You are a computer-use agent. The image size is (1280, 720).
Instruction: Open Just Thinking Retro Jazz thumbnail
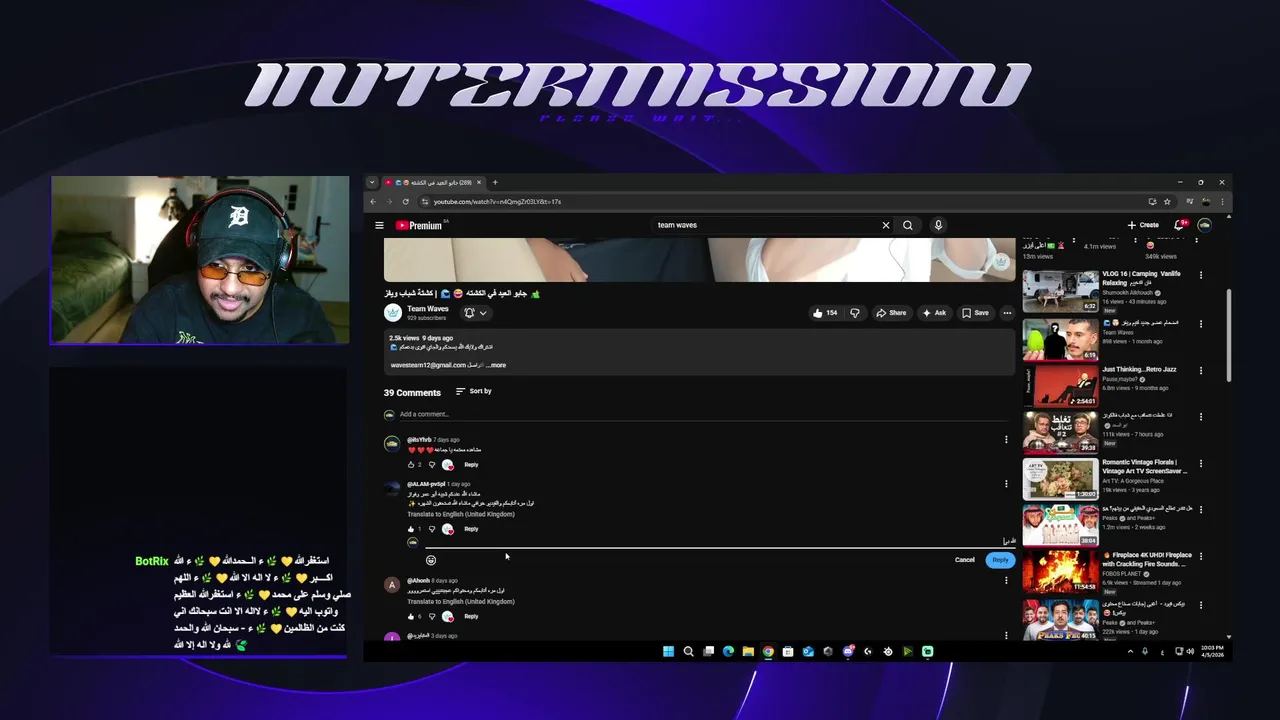[x=1060, y=385]
